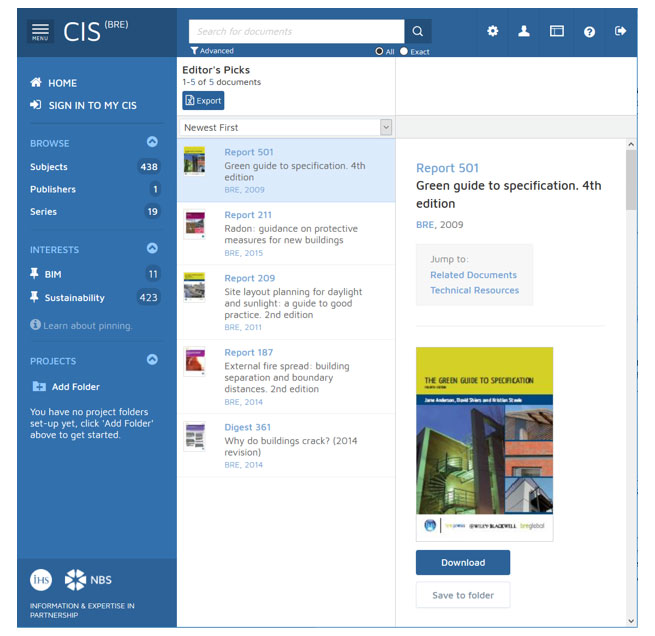
Task: Click Report 501 list thumbnail
Action: (x=195, y=160)
